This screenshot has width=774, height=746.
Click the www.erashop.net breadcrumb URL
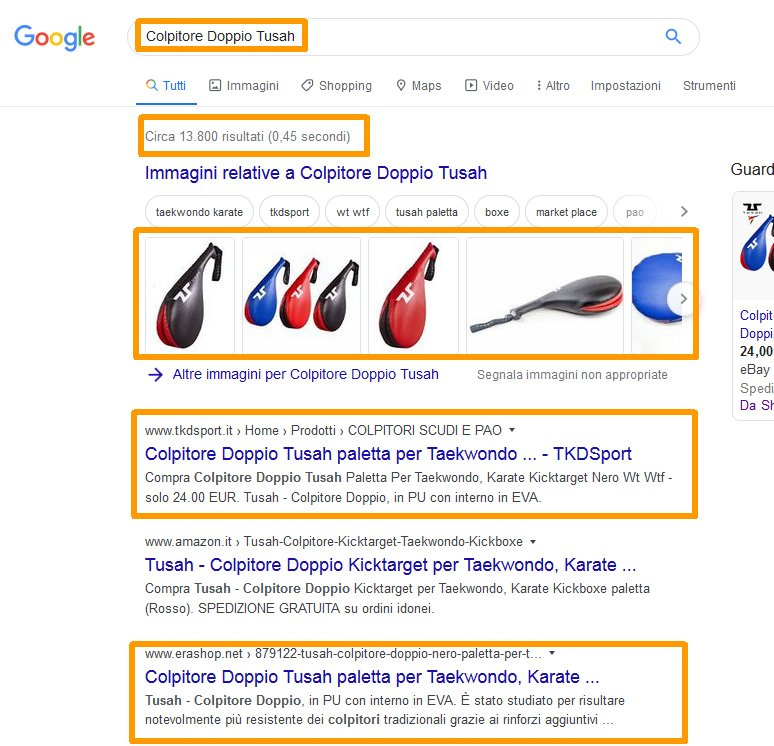(343, 653)
